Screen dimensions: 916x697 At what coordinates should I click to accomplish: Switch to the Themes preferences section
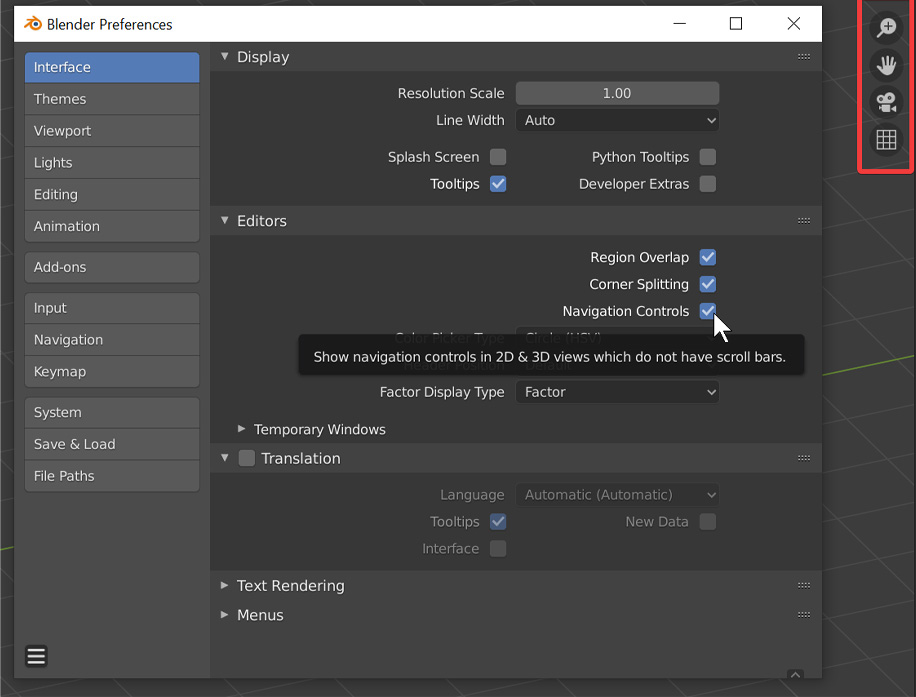(x=111, y=99)
